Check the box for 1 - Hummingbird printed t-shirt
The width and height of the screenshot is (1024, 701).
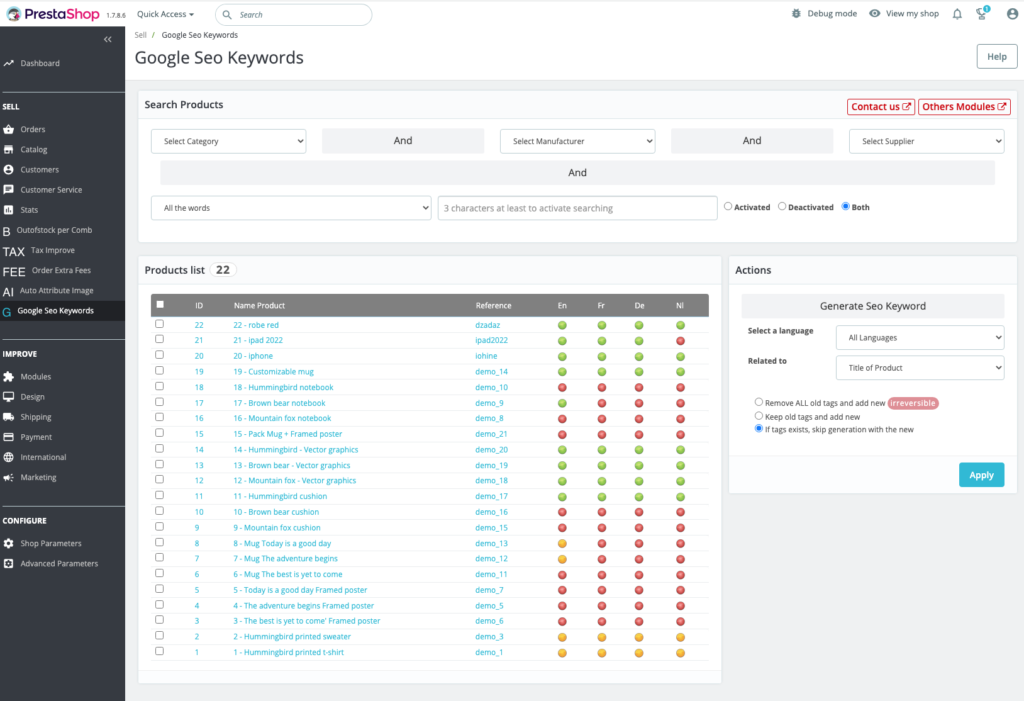pyautogui.click(x=159, y=651)
